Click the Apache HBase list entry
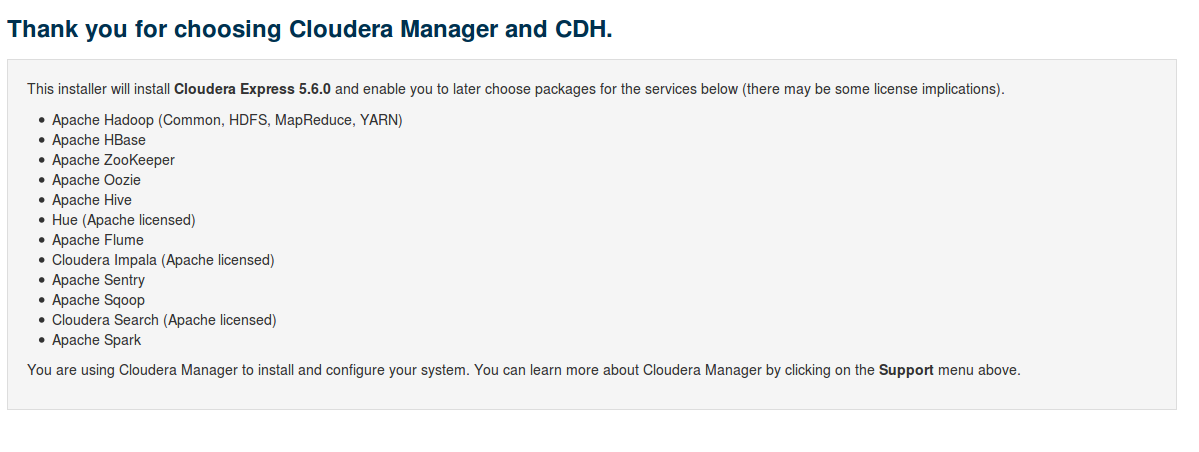Screen dimensions: 1199x452 tap(99, 140)
